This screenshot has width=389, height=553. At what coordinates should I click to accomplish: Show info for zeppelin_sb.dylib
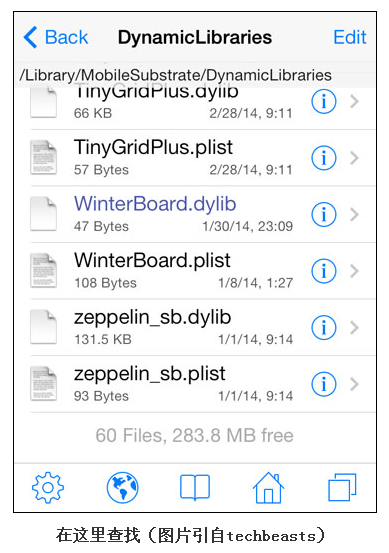pyautogui.click(x=324, y=327)
